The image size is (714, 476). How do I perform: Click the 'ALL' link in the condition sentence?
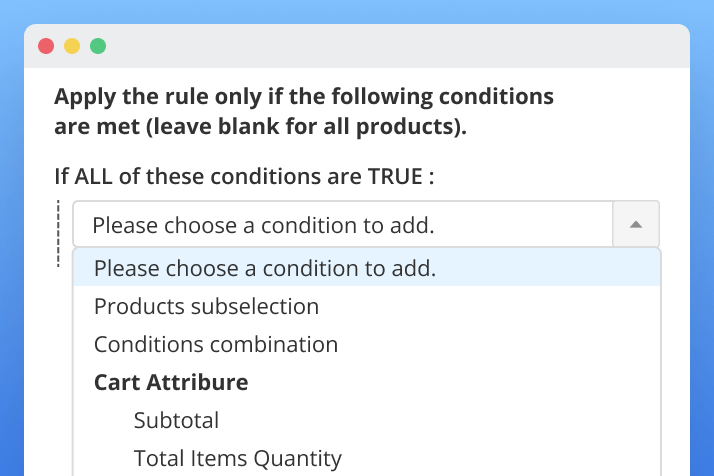point(94,177)
